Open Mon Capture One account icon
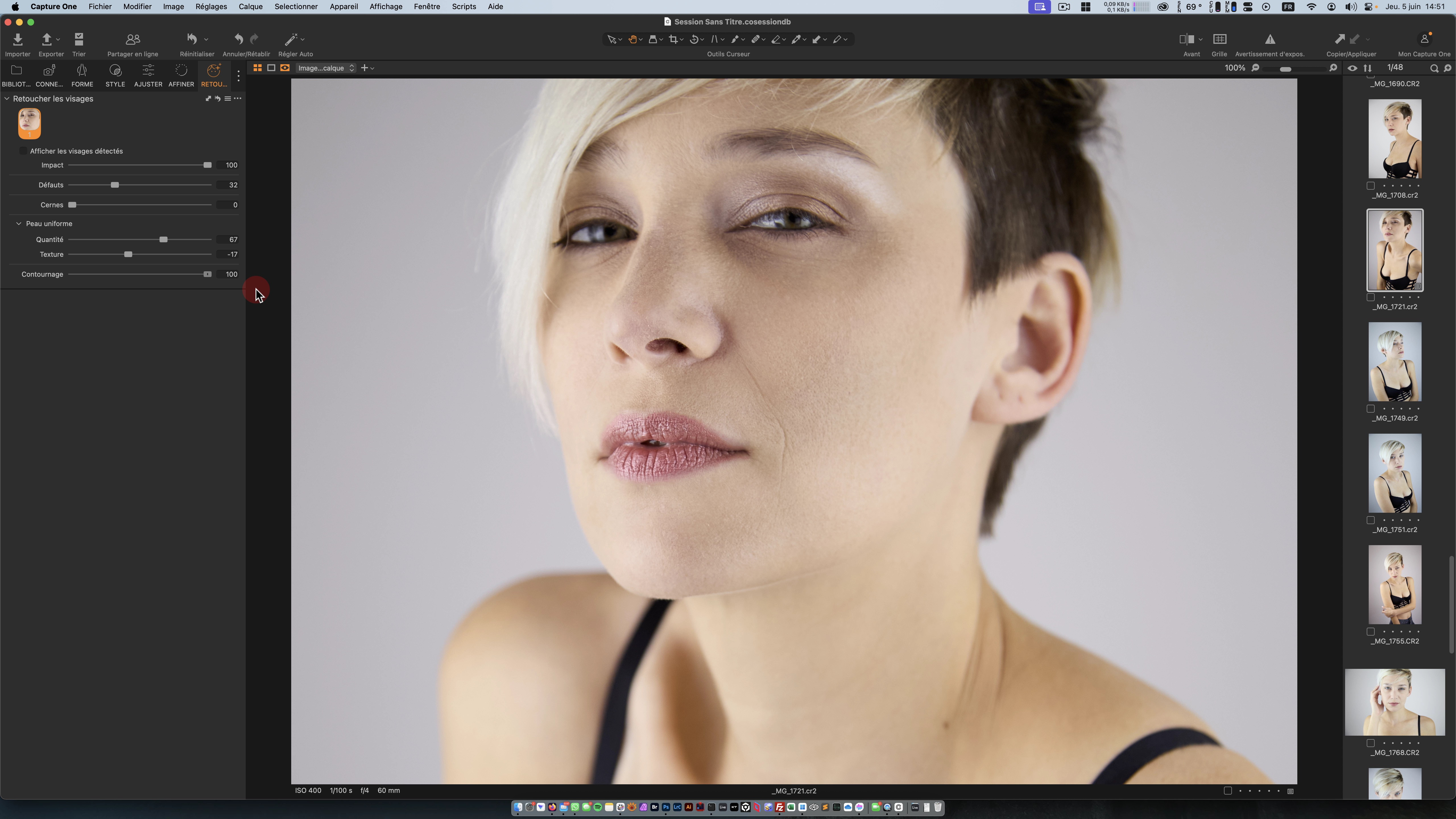Viewport: 1456px width, 819px height. coord(1424,39)
